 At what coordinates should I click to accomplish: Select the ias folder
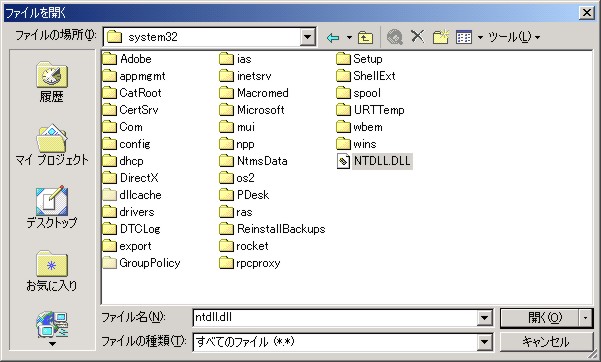click(x=236, y=59)
